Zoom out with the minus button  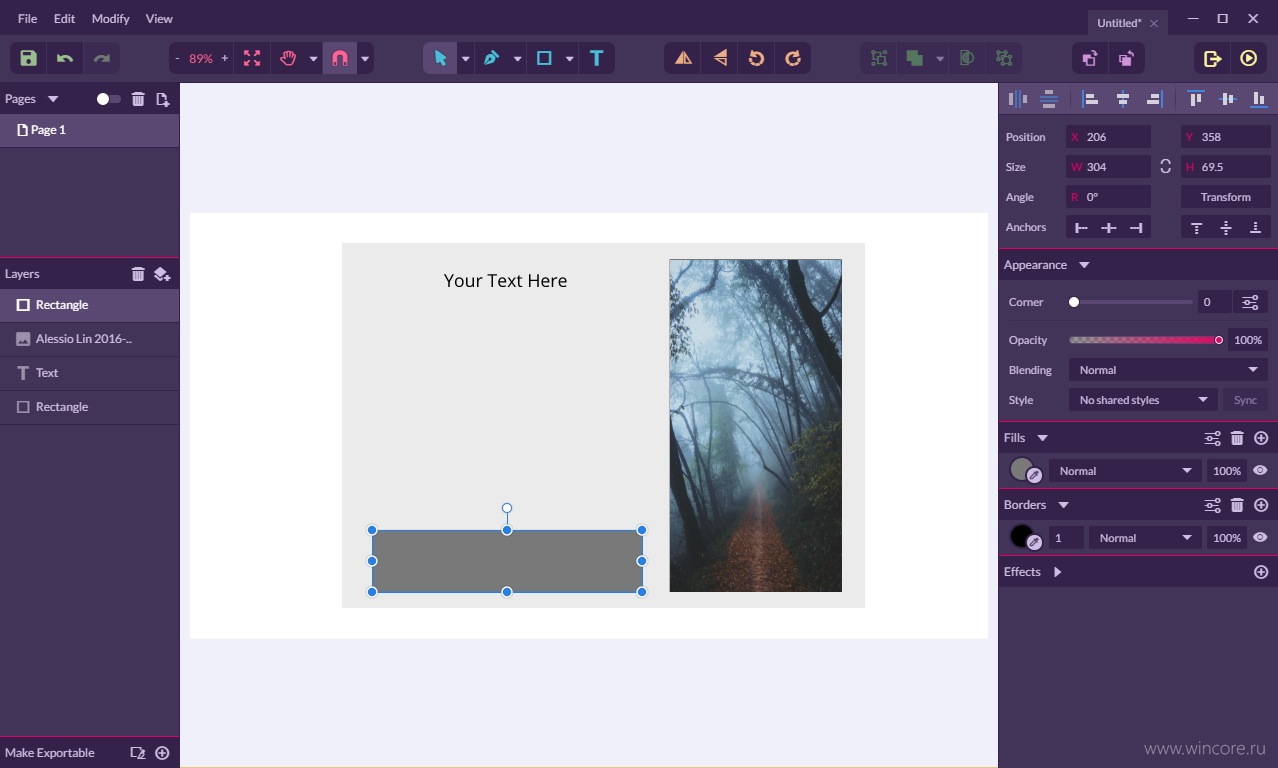coord(177,59)
